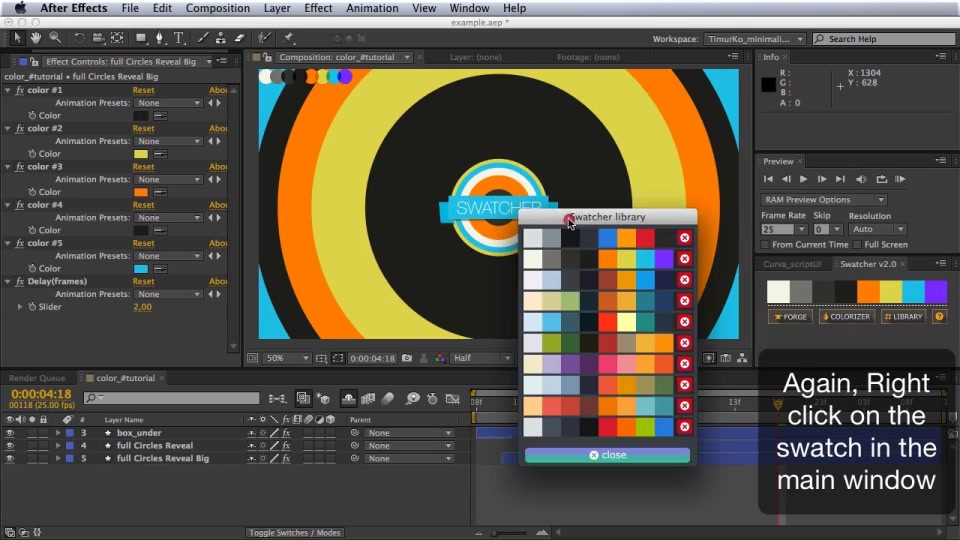Toggle the color #1 effect fx switch
This screenshot has width=960, height=540.
pos(20,90)
